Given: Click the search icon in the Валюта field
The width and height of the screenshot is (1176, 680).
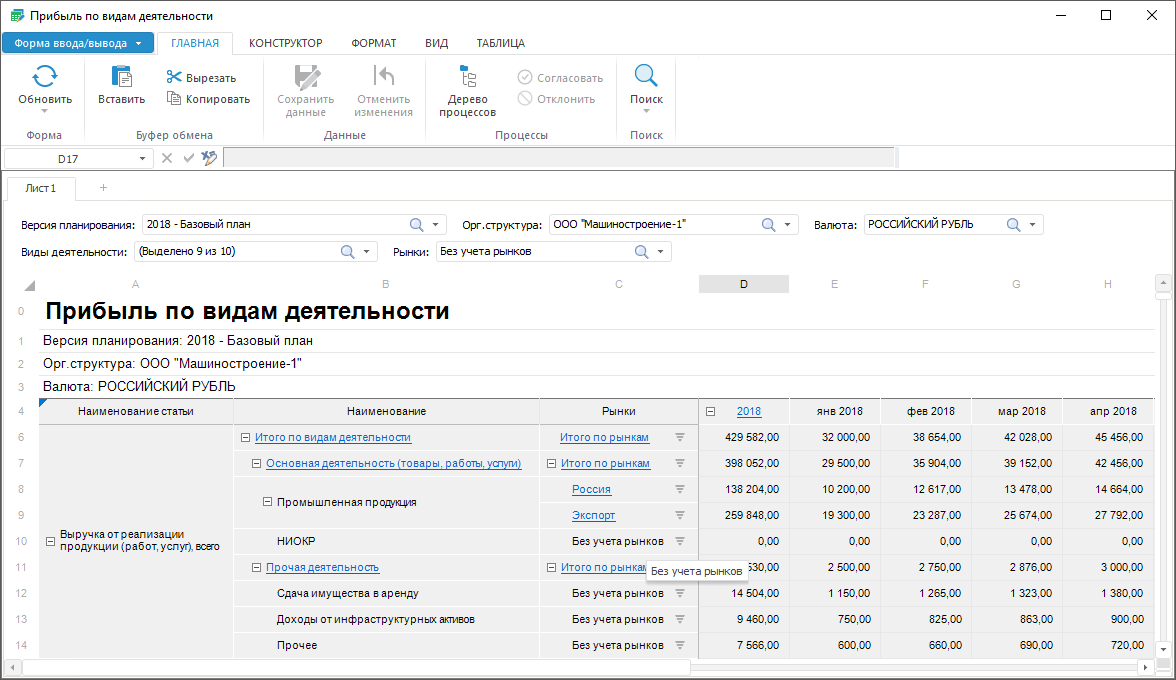Looking at the screenshot, I should coord(1014,225).
